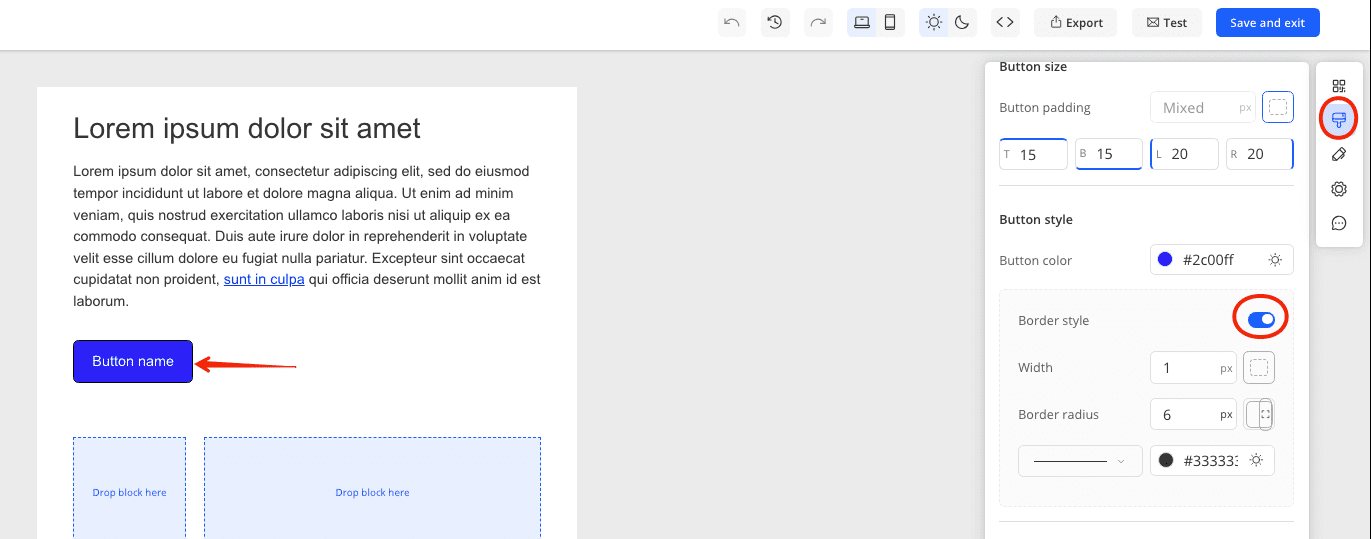Screen dimensions: 1371x539
Task: Open the blocks grid sidebar icon
Action: click(1339, 86)
